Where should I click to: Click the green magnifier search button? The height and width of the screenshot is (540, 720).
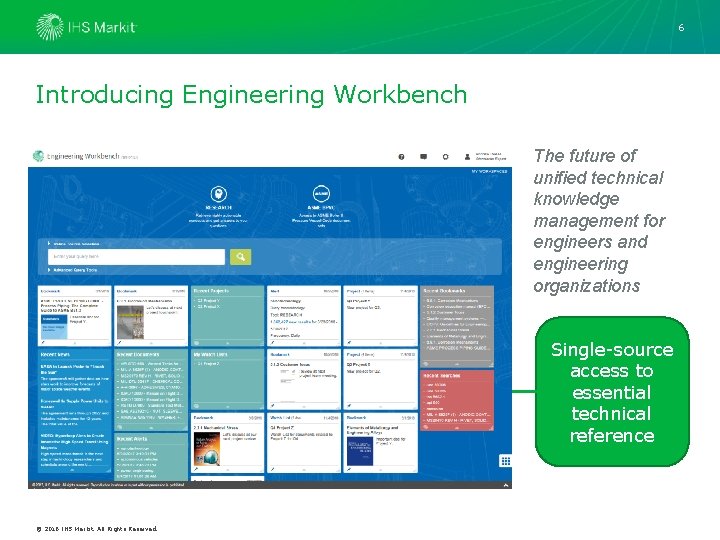point(241,257)
